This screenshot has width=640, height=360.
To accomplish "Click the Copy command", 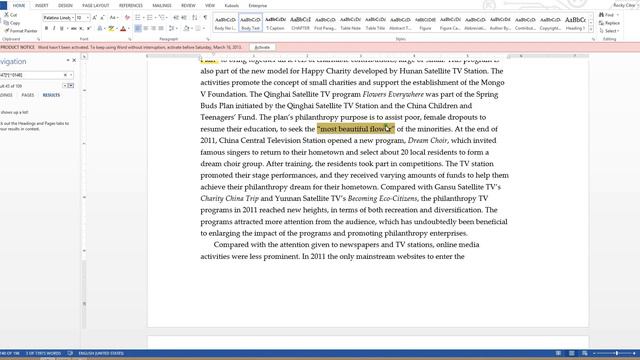I will [12, 23].
